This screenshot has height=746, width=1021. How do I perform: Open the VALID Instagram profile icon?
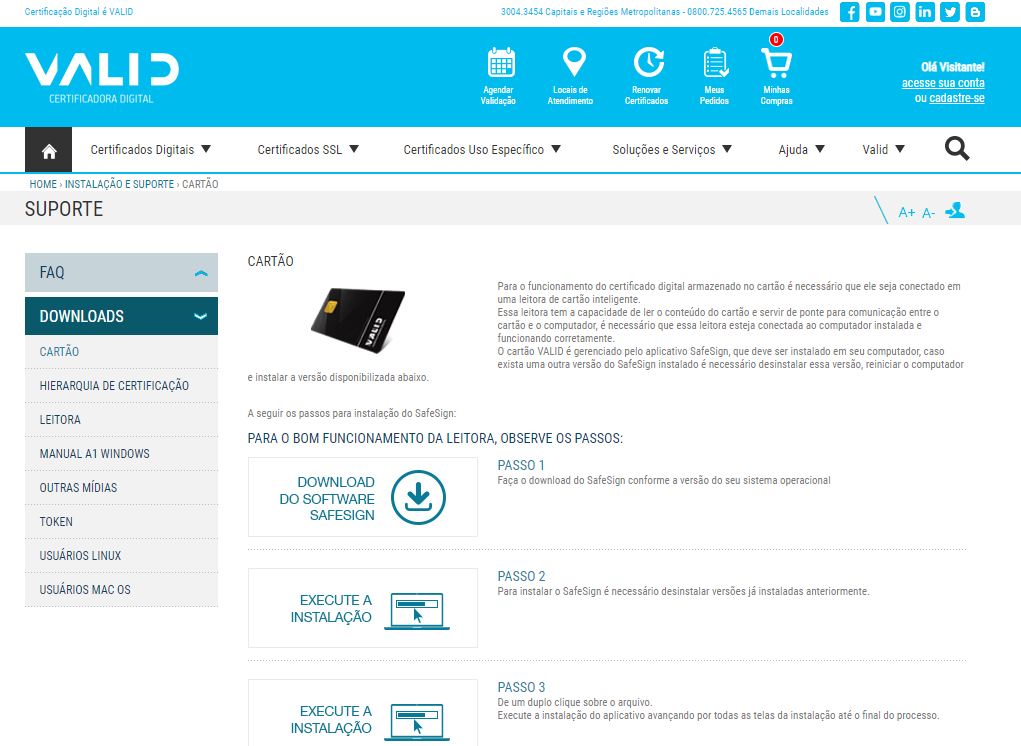(900, 12)
